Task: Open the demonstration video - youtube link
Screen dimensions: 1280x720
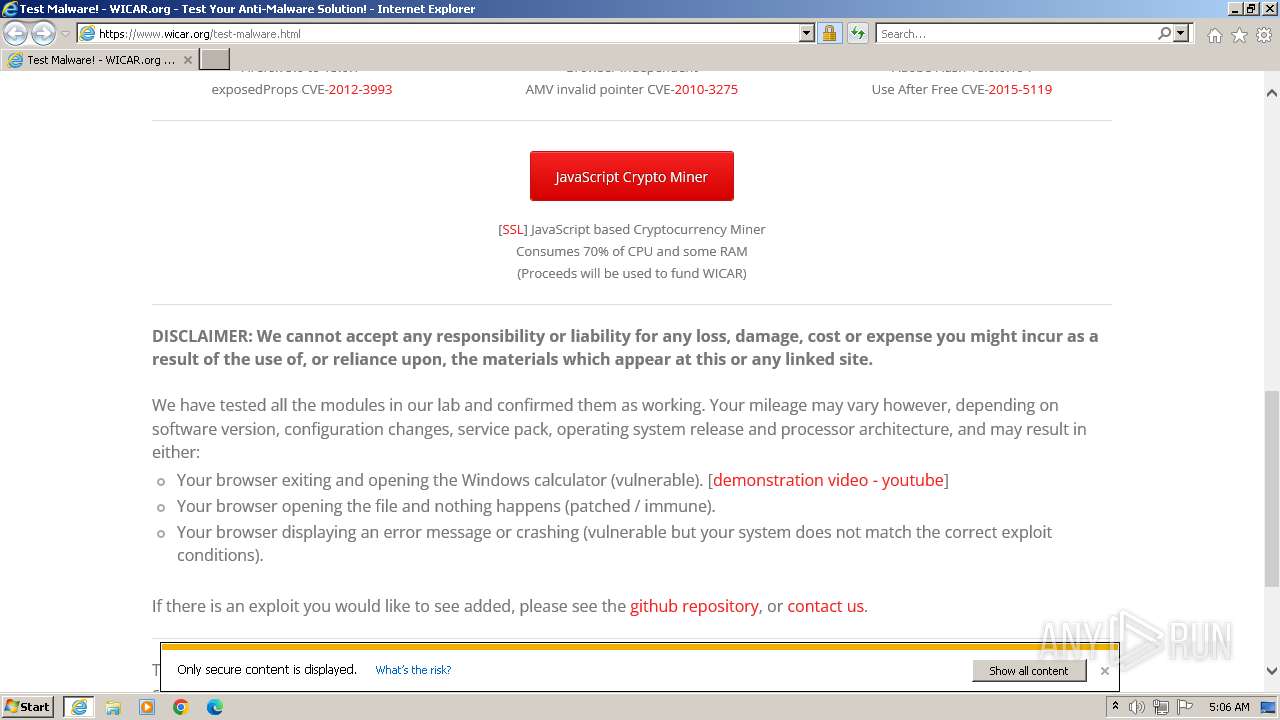Action: [828, 480]
